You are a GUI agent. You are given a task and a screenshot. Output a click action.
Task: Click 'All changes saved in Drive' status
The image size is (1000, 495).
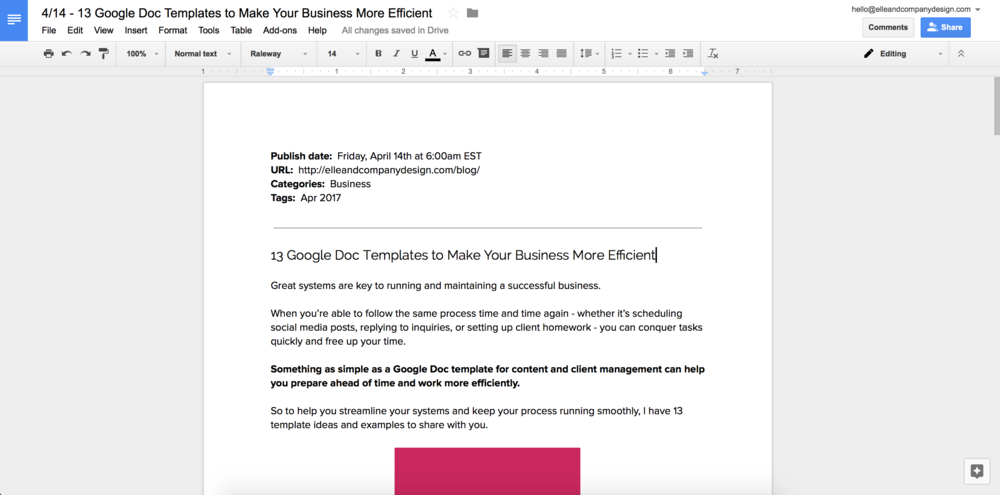click(395, 30)
